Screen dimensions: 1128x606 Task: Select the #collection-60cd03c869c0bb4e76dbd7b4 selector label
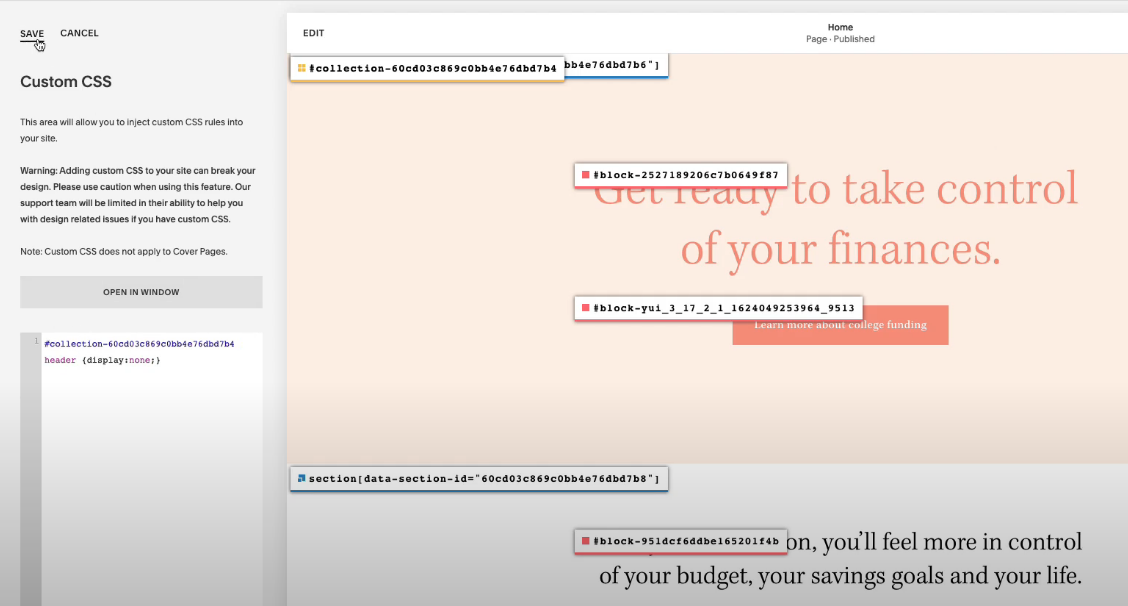[434, 68]
